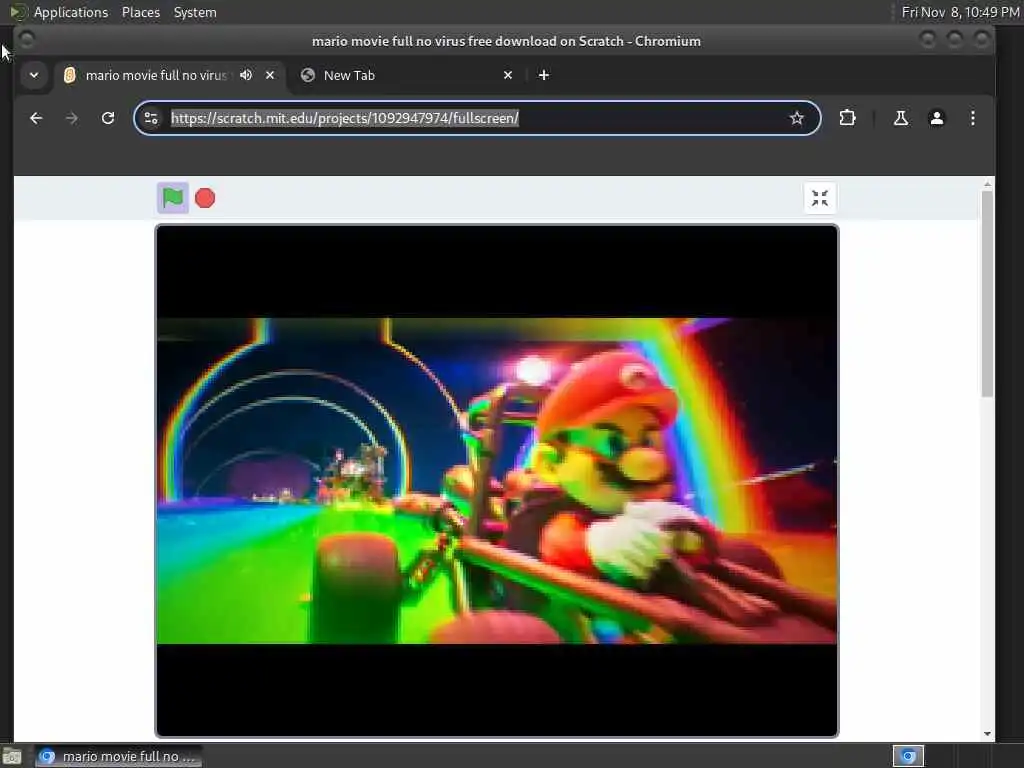This screenshot has width=1024, height=768.
Task: Click the show desktop icon in bottom panel
Action: [x=12, y=757]
